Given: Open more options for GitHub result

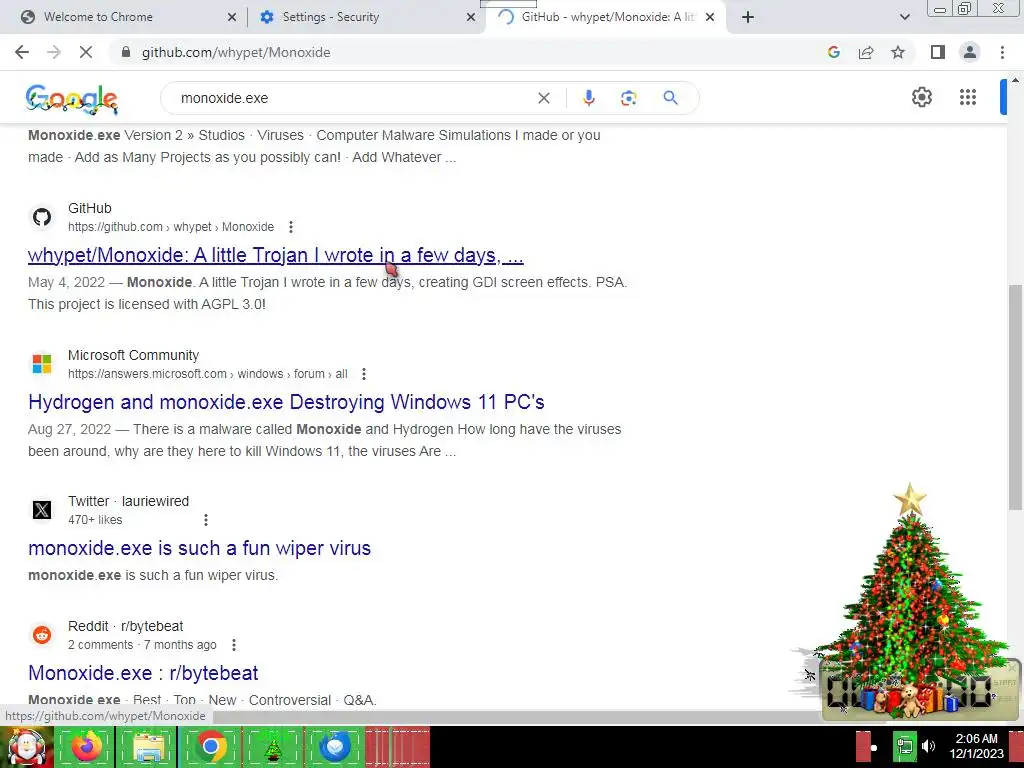Looking at the screenshot, I should pyautogui.click(x=291, y=227).
